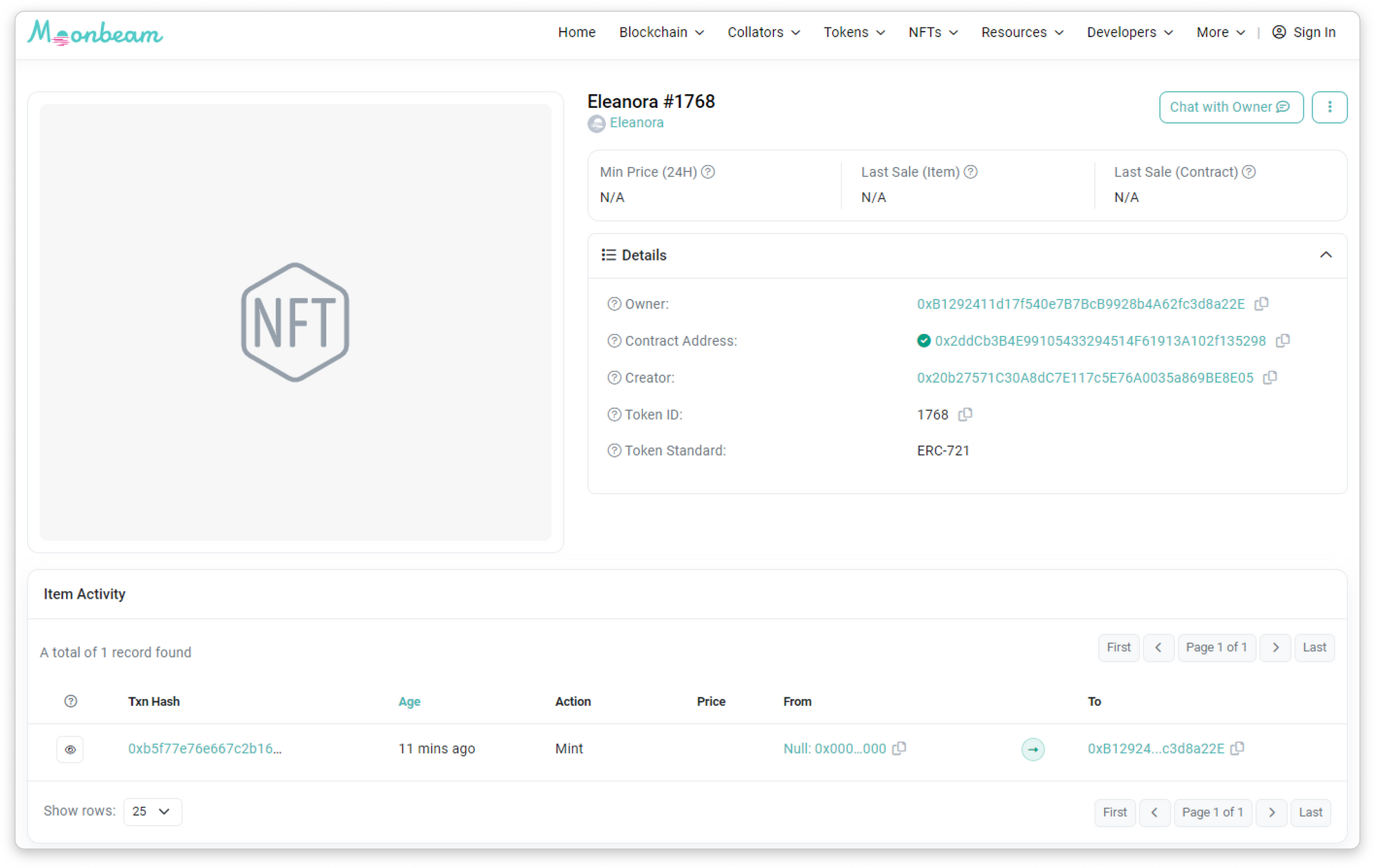Go to the Home page
1375x868 pixels.
pyautogui.click(x=576, y=32)
